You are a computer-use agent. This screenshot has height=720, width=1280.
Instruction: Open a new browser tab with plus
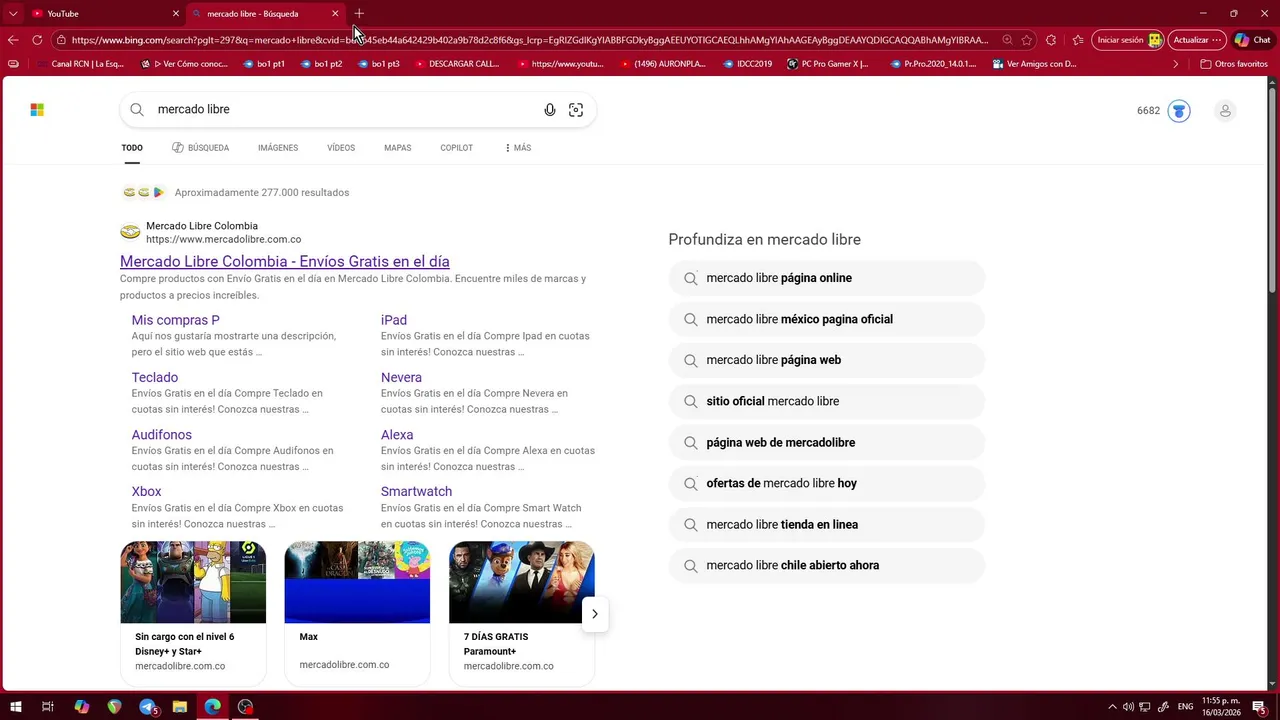[x=360, y=14]
